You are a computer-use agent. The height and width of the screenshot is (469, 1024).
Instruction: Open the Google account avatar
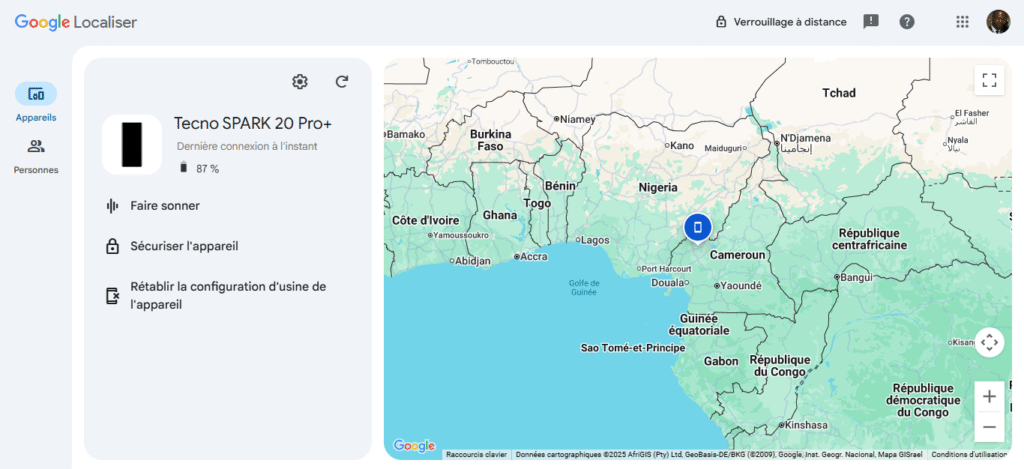[998, 22]
